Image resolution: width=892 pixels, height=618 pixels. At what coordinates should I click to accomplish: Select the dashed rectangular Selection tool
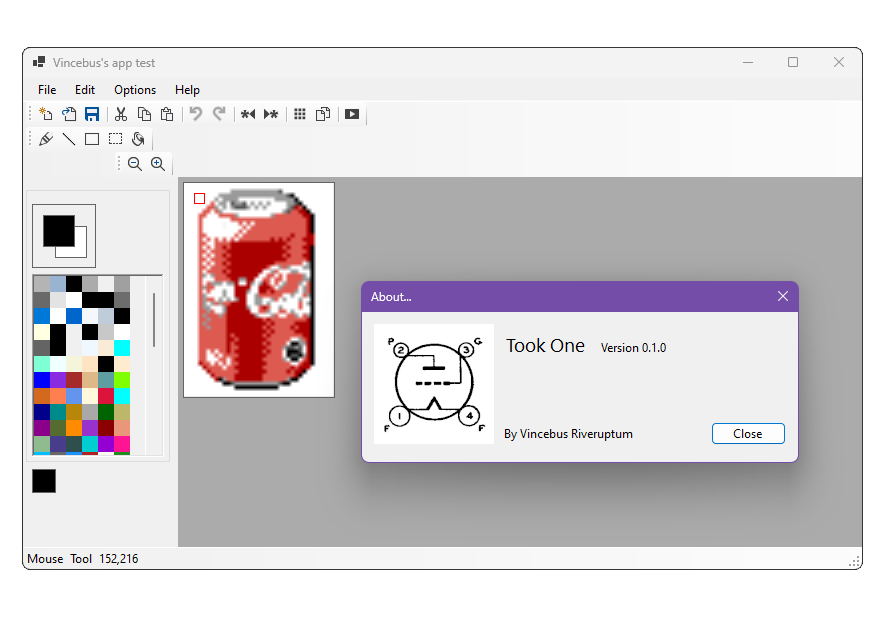coord(115,139)
